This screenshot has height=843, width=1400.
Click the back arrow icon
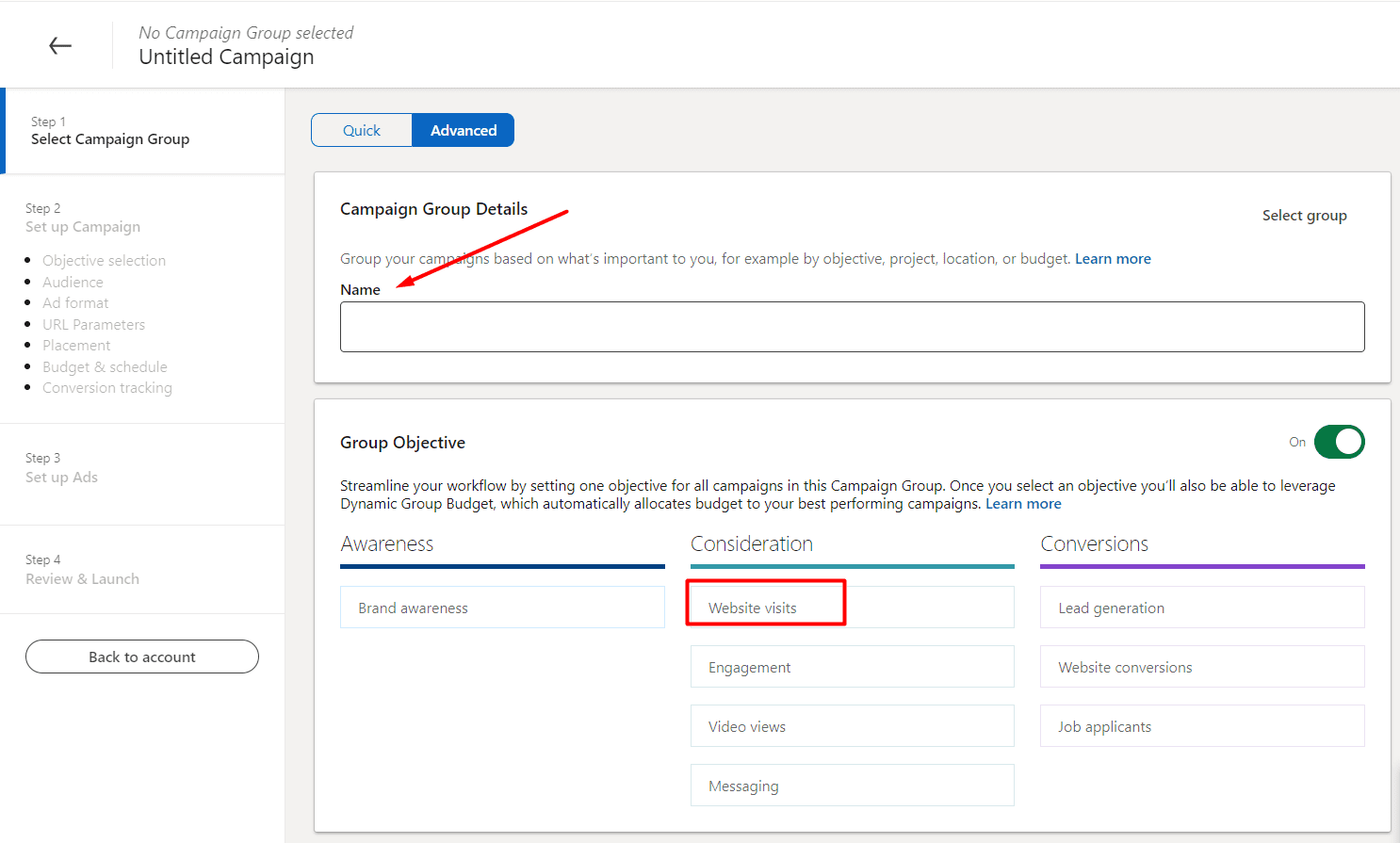(x=60, y=45)
